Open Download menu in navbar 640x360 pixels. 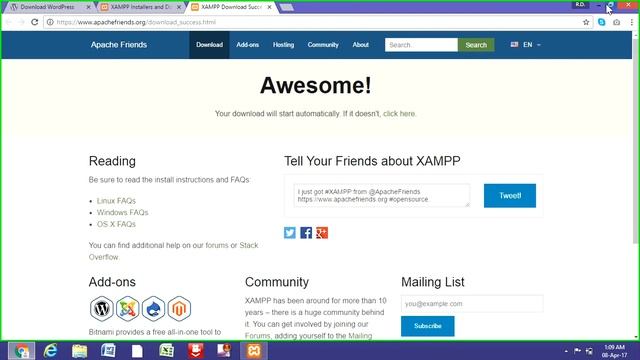coord(209,45)
